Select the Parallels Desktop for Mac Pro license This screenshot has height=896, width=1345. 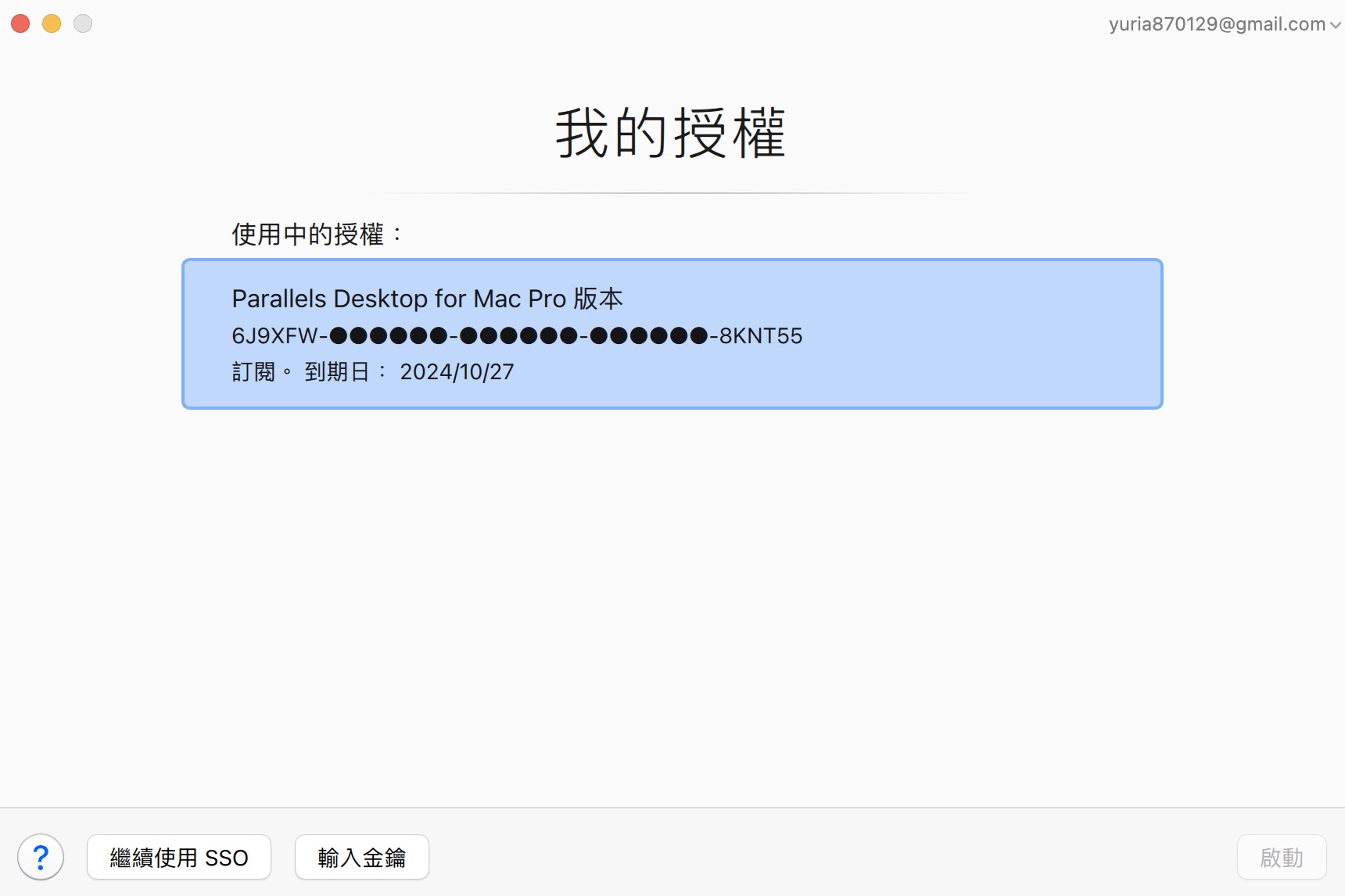click(672, 334)
